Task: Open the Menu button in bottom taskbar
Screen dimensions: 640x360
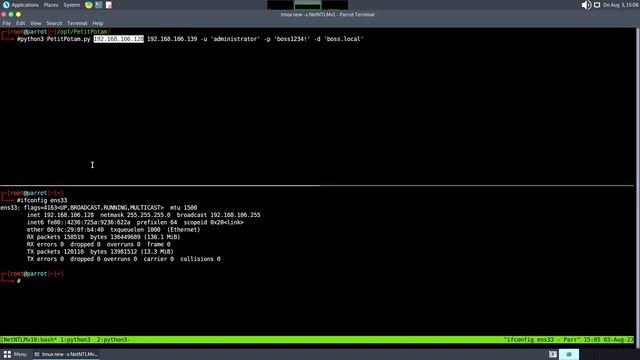Action: click(x=15, y=354)
